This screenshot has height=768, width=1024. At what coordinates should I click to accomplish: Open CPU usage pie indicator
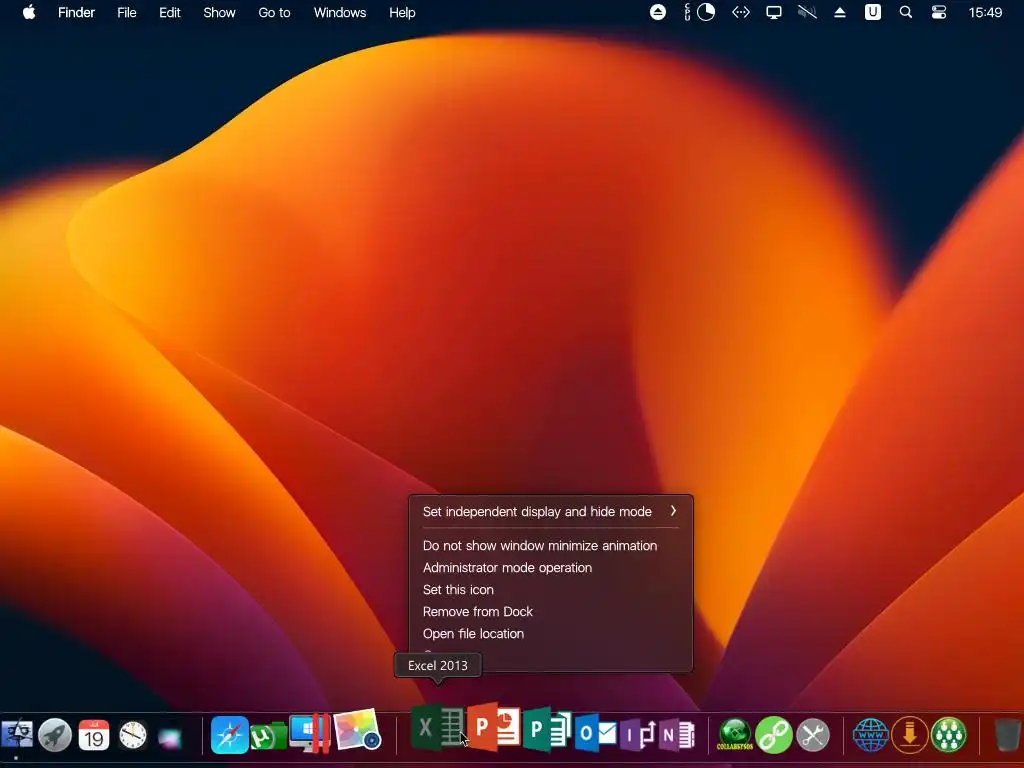pyautogui.click(x=706, y=12)
